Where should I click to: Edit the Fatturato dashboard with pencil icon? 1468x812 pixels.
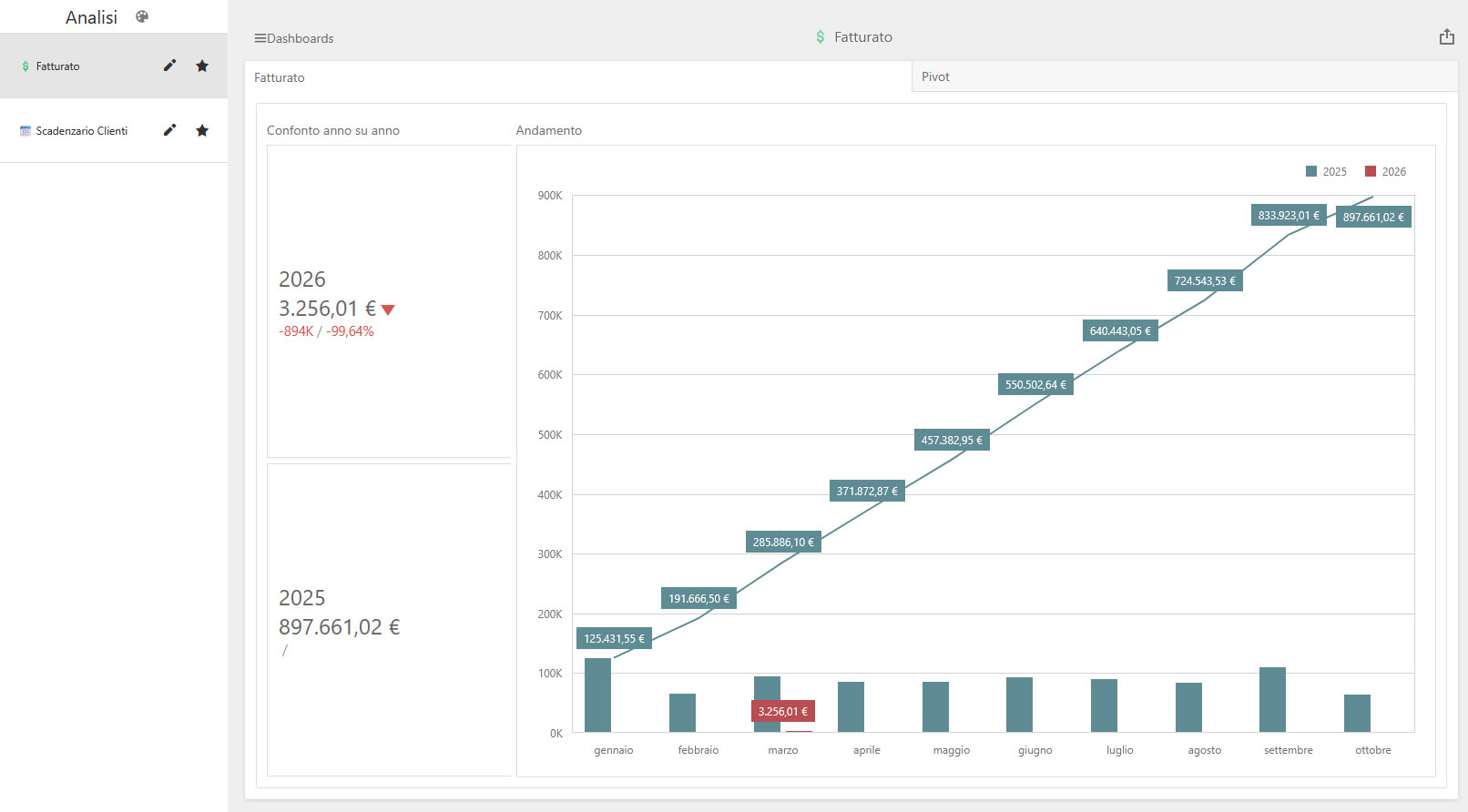pyautogui.click(x=169, y=66)
